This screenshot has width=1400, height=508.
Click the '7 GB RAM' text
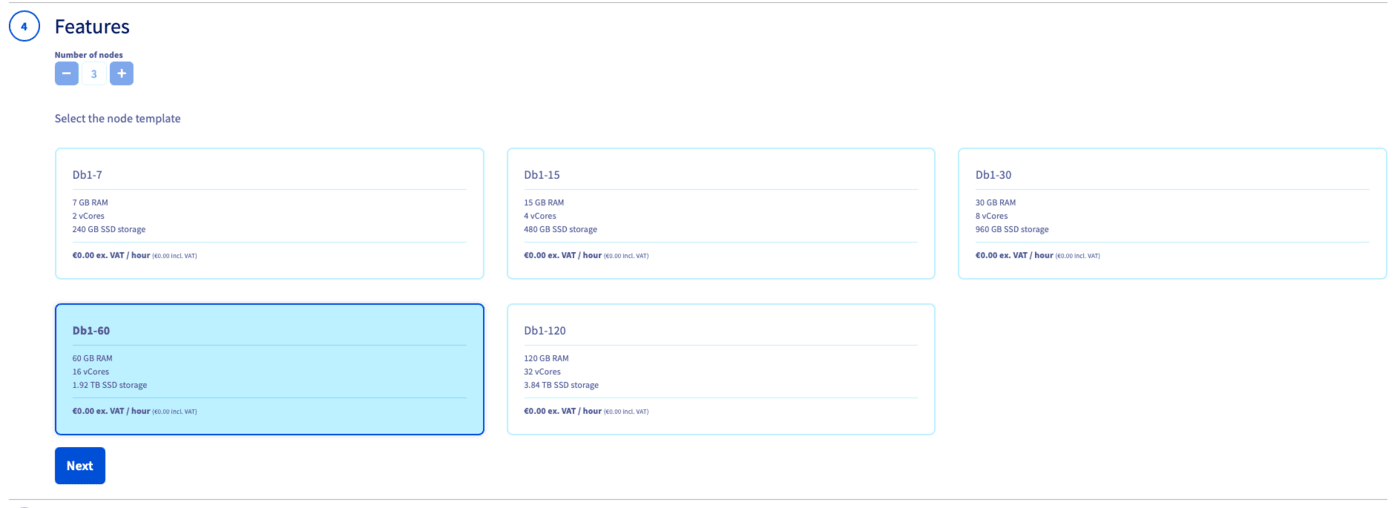point(90,203)
